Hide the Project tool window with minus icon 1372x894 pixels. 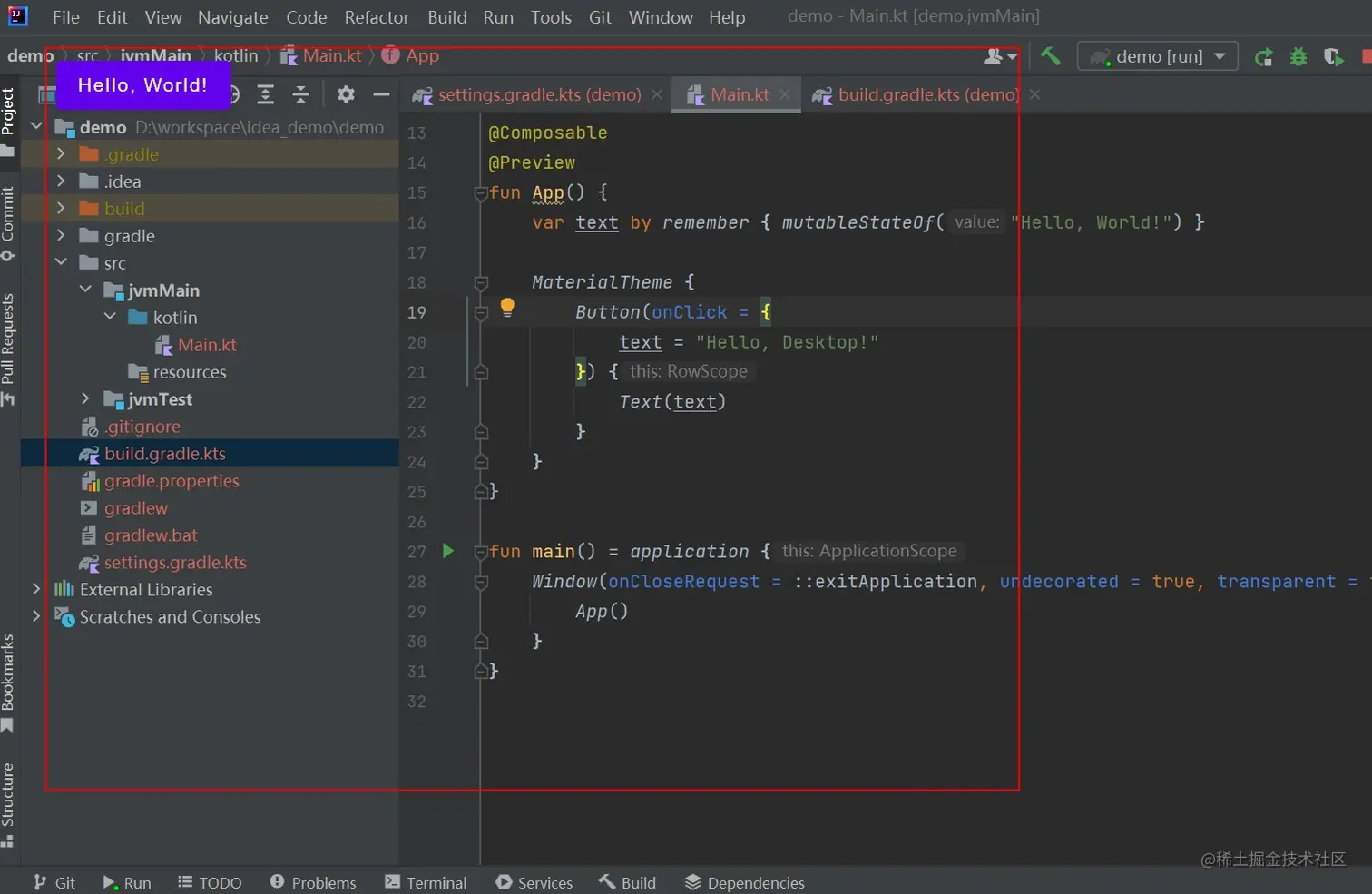[x=381, y=94]
